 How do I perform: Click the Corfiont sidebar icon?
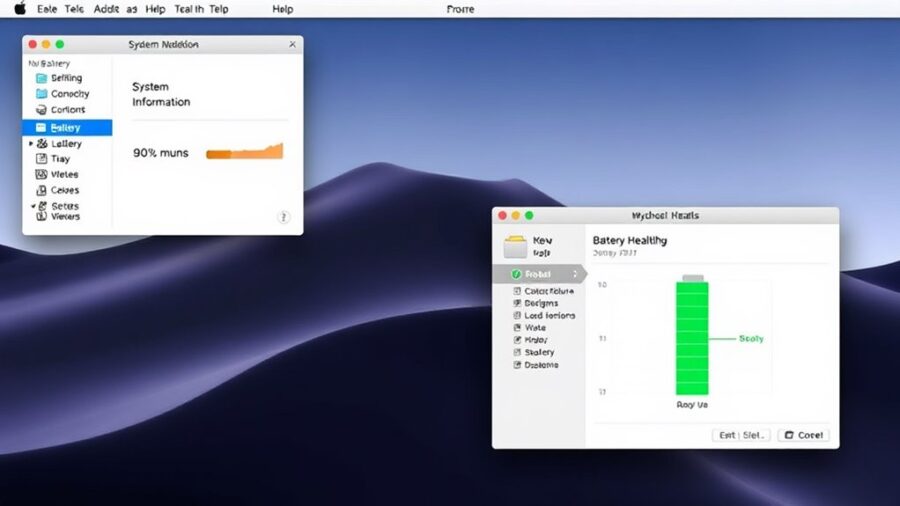(41, 110)
